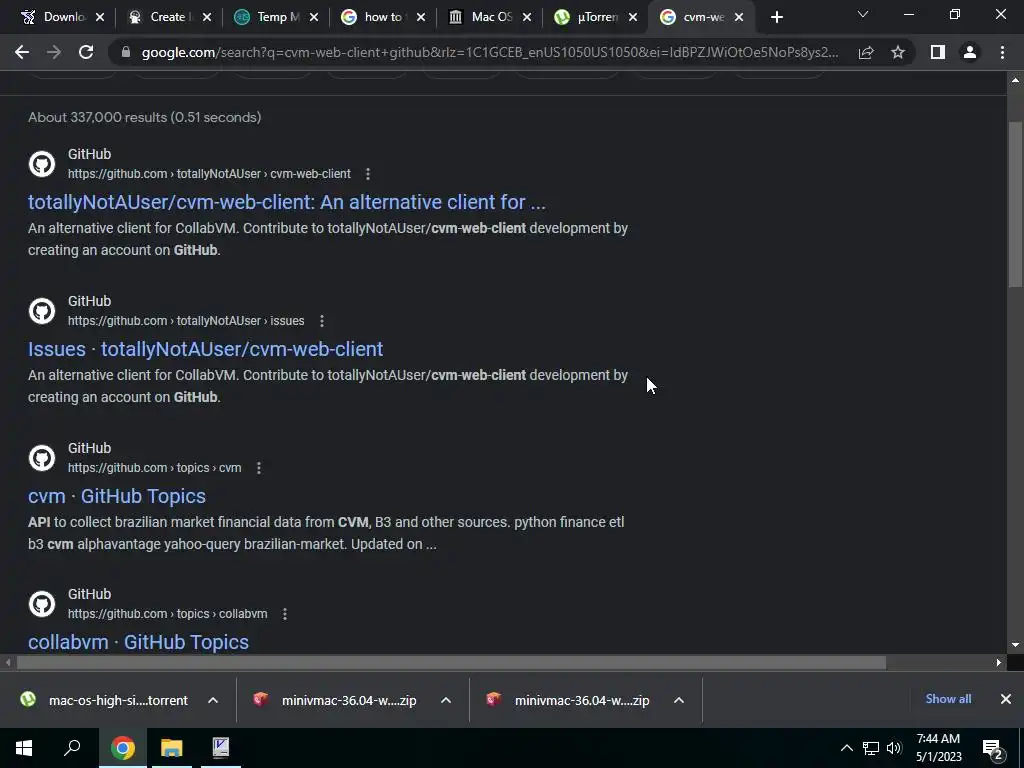
Task: Click the address bar URL
Action: (490, 52)
